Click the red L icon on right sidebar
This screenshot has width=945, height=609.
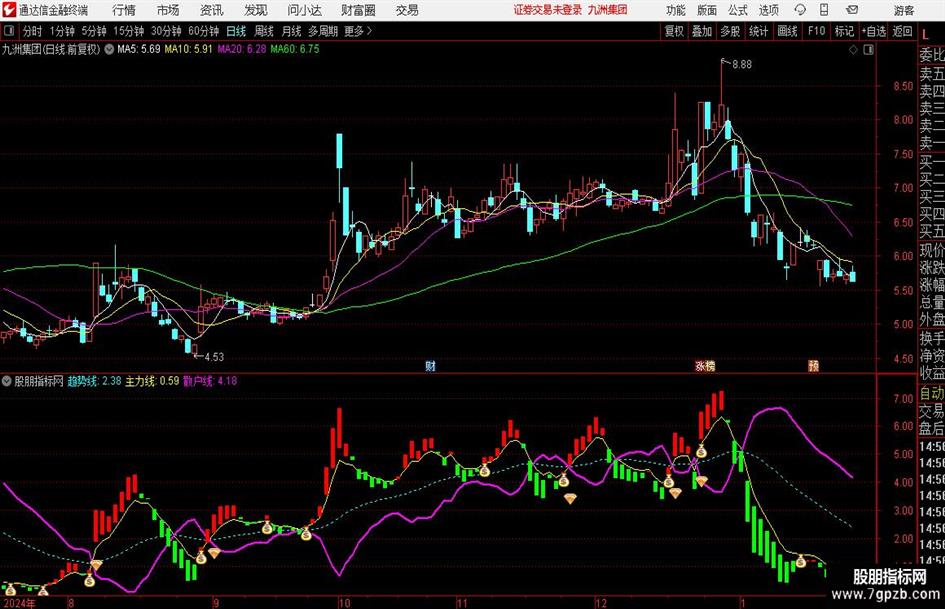tap(926, 34)
